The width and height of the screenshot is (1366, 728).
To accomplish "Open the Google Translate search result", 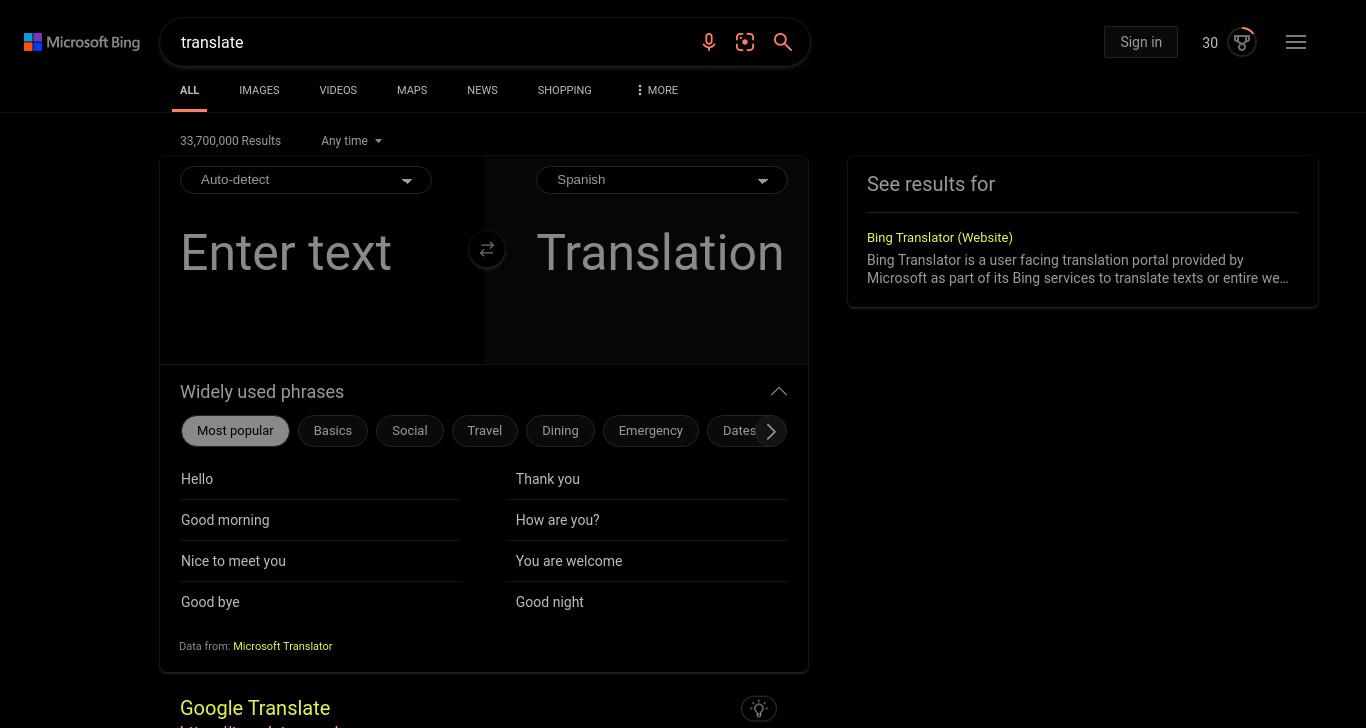I will coord(255,708).
